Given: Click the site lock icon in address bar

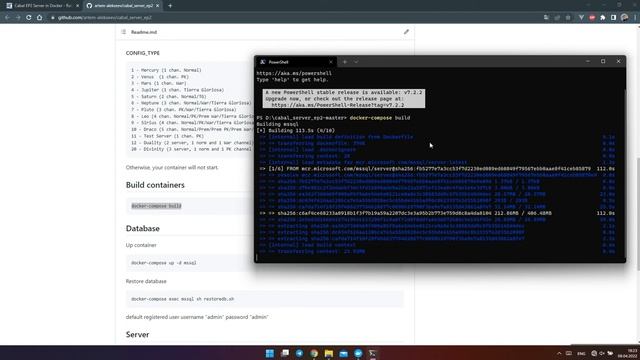Looking at the screenshot, I should point(53,18).
